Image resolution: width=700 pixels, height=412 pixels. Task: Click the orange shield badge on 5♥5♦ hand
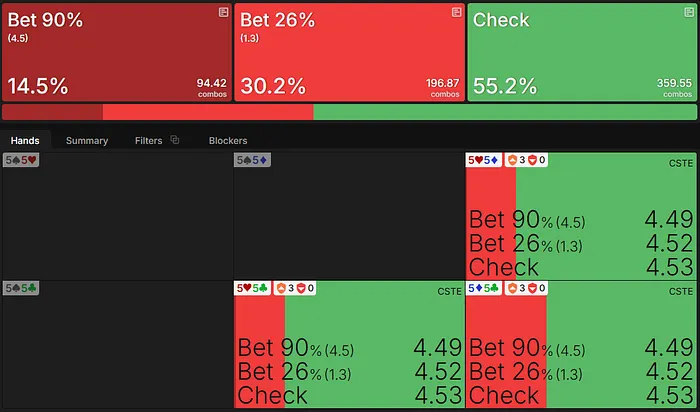click(514, 160)
